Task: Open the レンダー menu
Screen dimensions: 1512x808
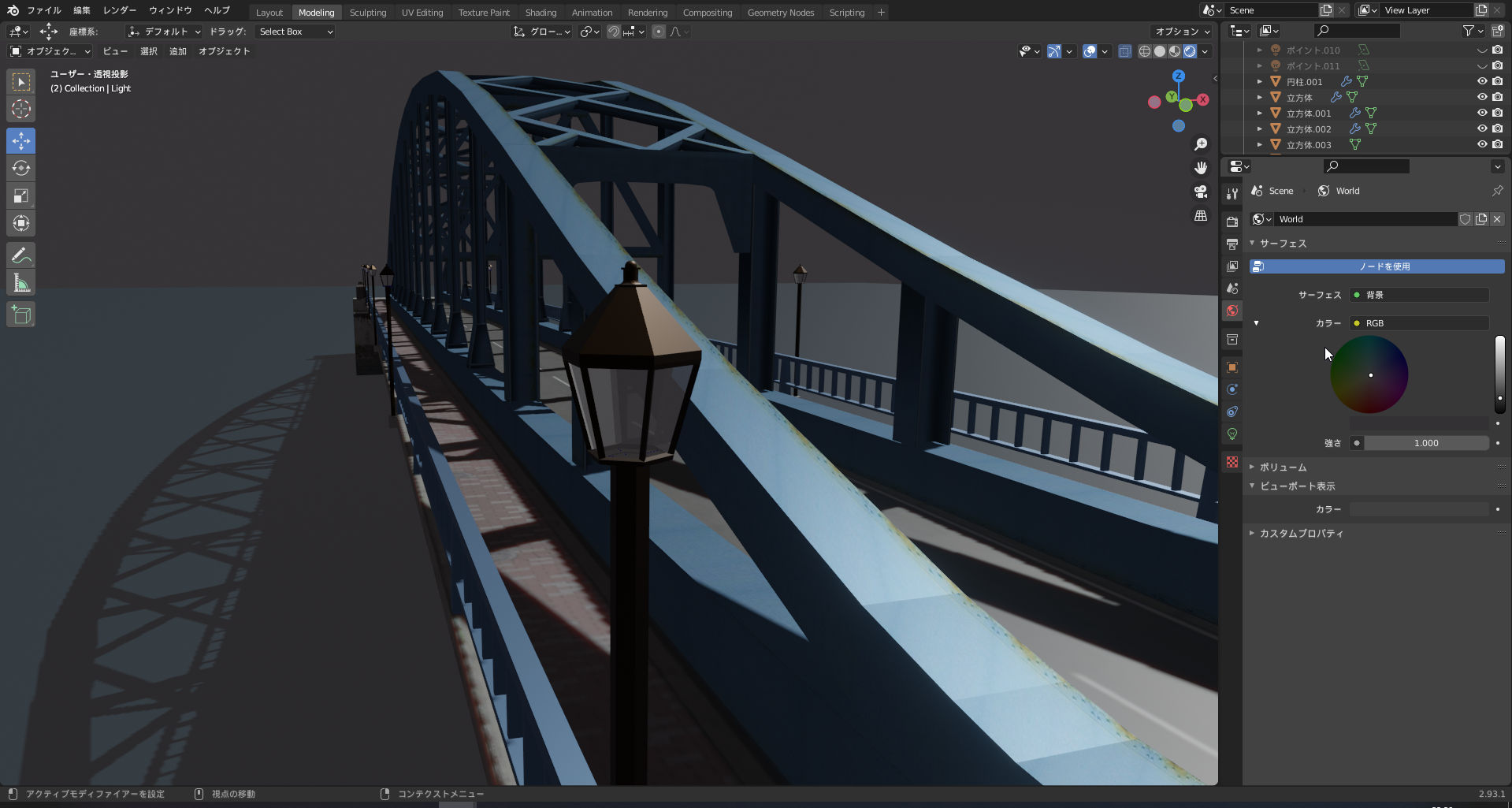Action: [120, 10]
